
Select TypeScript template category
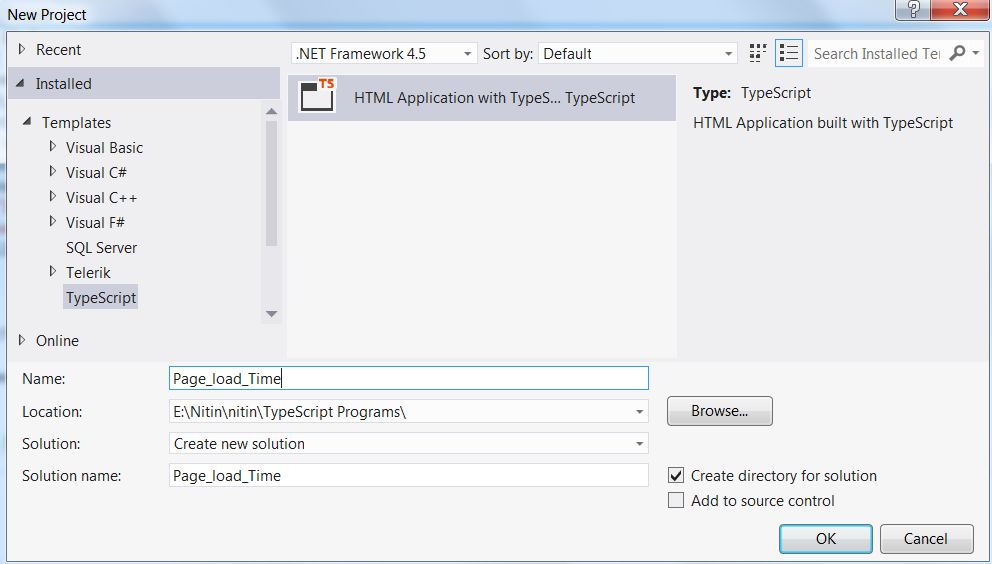click(x=101, y=298)
